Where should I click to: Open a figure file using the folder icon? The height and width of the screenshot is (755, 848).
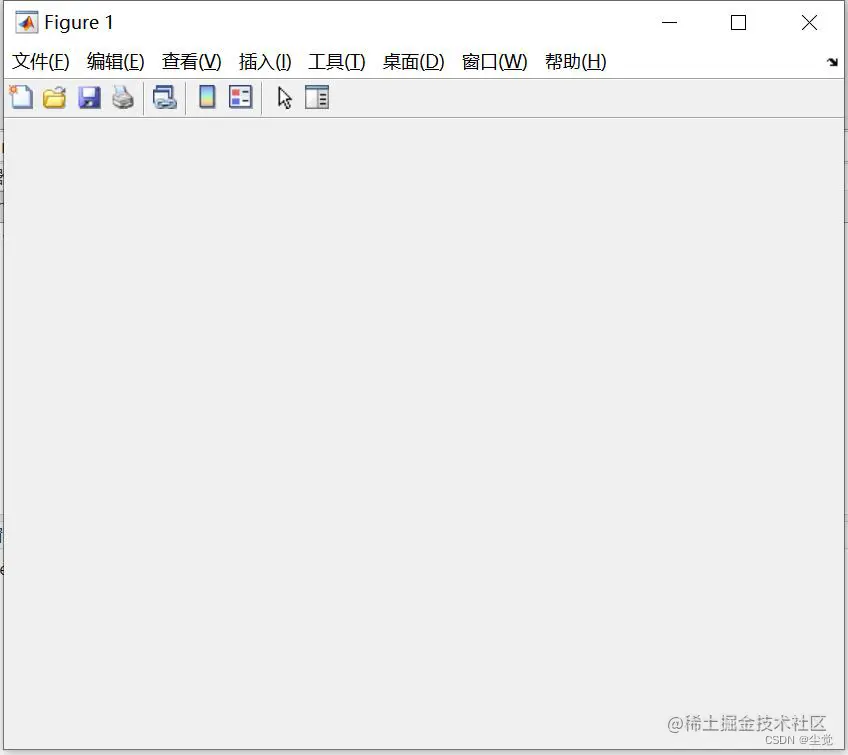[54, 97]
